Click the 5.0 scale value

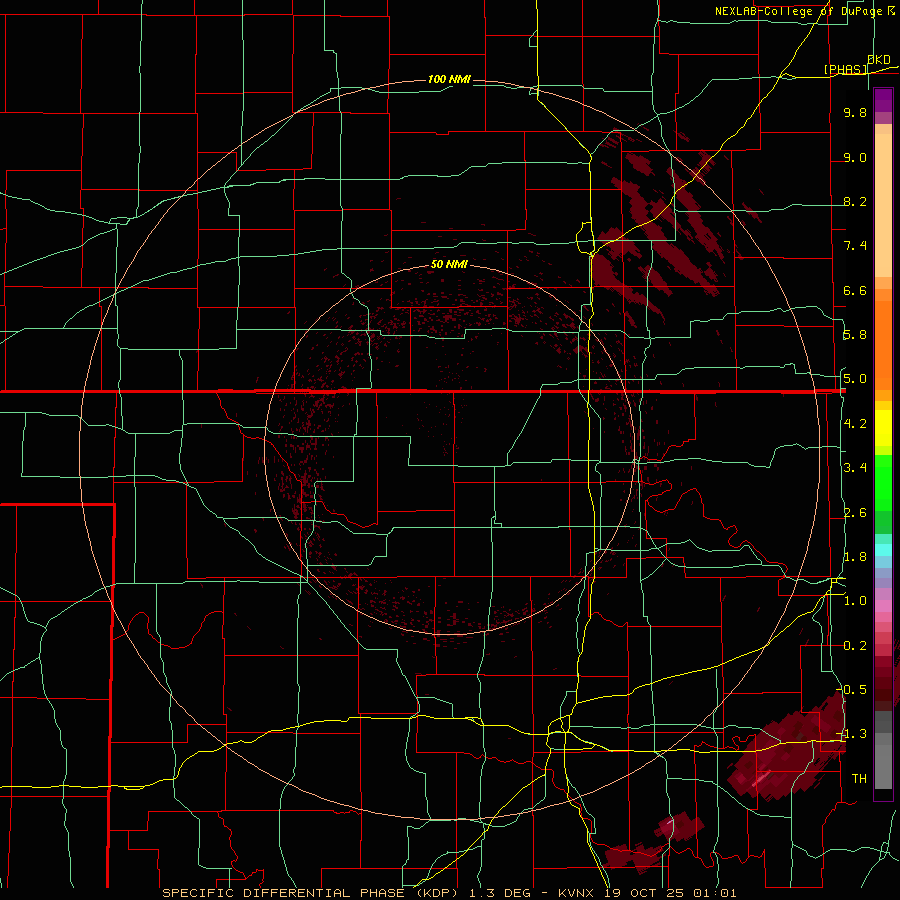pyautogui.click(x=855, y=379)
